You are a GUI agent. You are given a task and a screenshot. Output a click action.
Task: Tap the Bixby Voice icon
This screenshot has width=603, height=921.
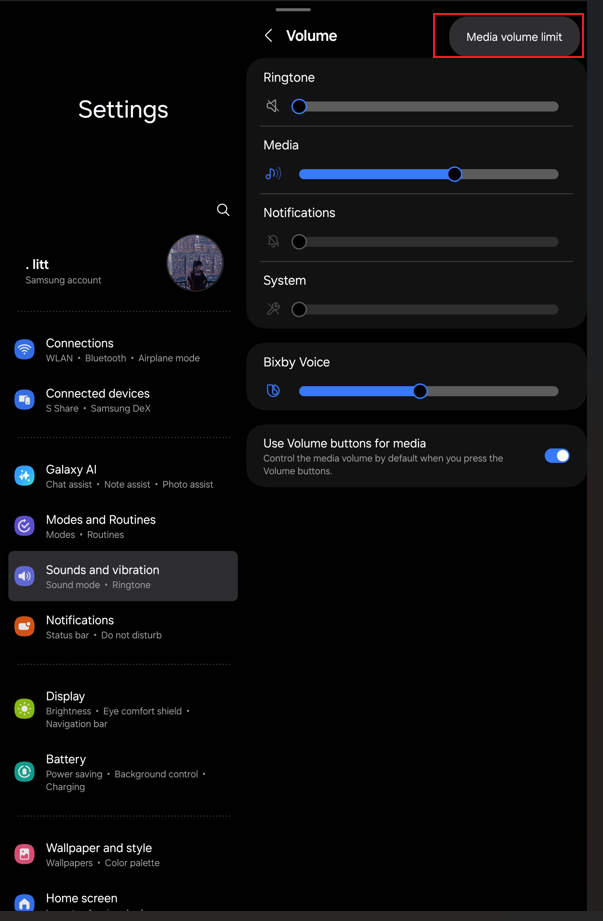click(273, 391)
